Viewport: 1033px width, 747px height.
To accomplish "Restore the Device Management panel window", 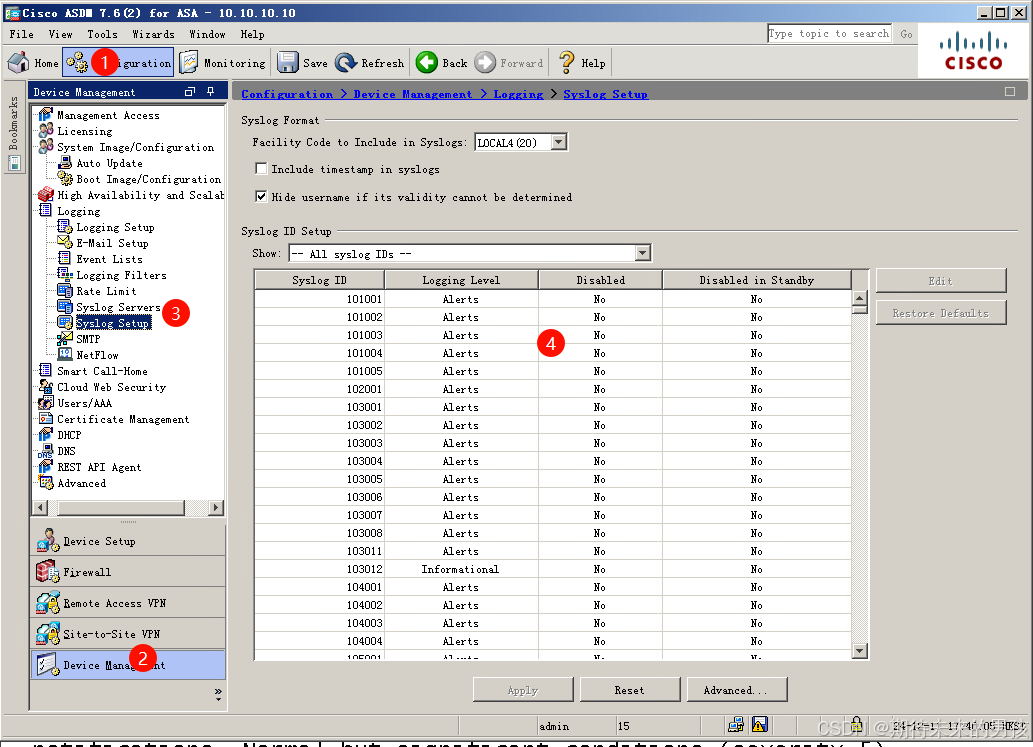I will pos(190,92).
